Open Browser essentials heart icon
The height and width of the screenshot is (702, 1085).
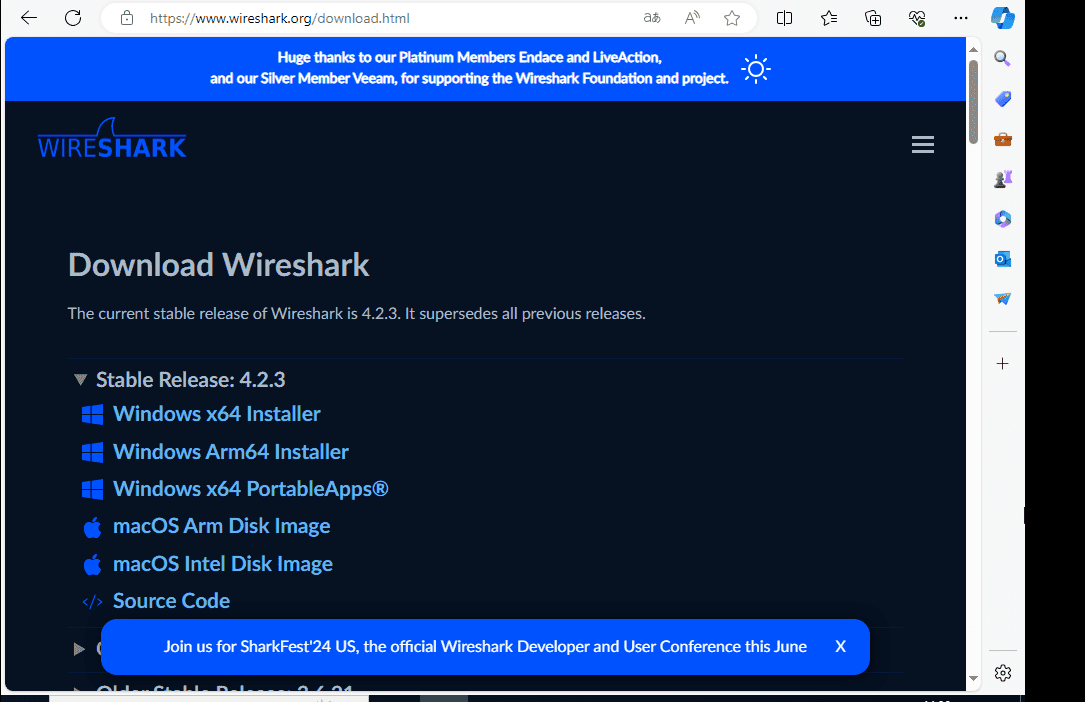tap(917, 18)
